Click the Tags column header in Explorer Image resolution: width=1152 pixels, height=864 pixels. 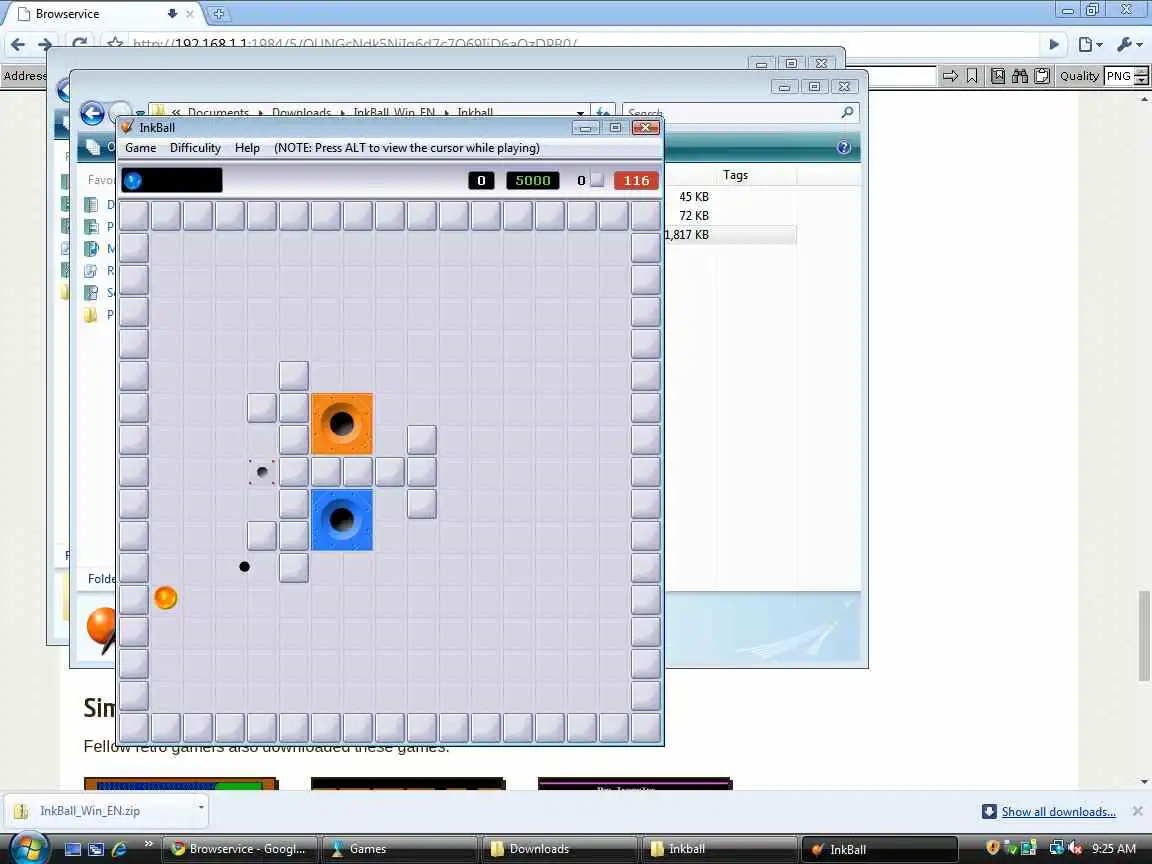pyautogui.click(x=735, y=175)
